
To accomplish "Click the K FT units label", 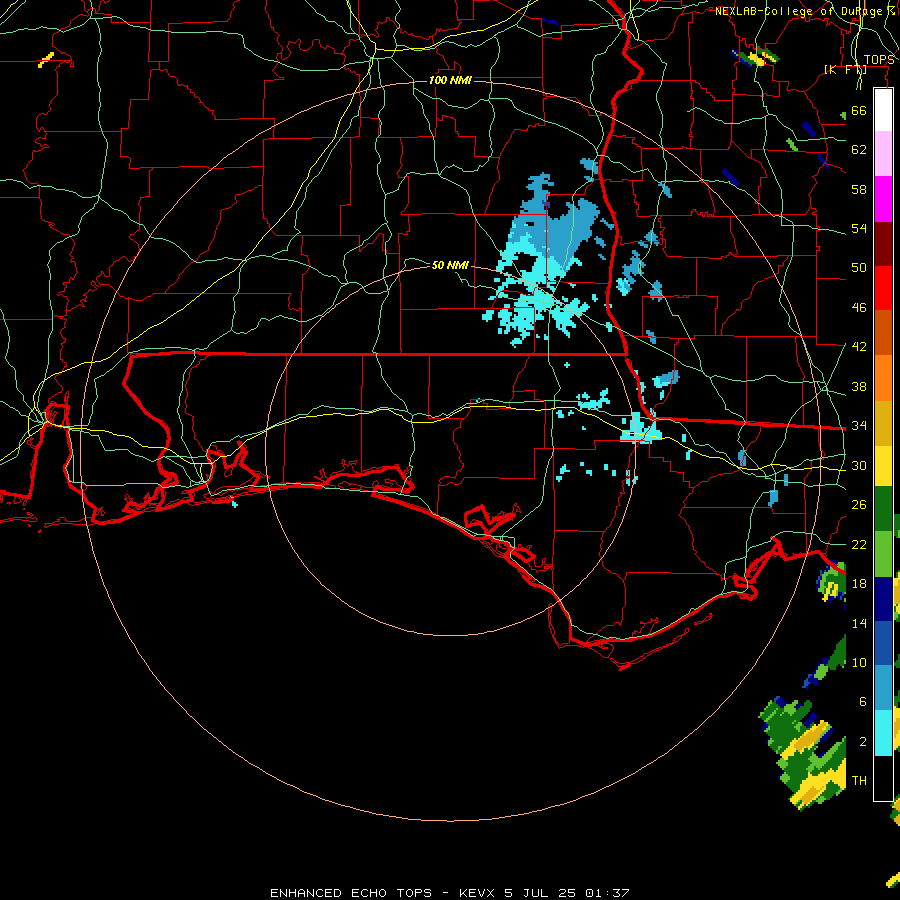I will [845, 70].
